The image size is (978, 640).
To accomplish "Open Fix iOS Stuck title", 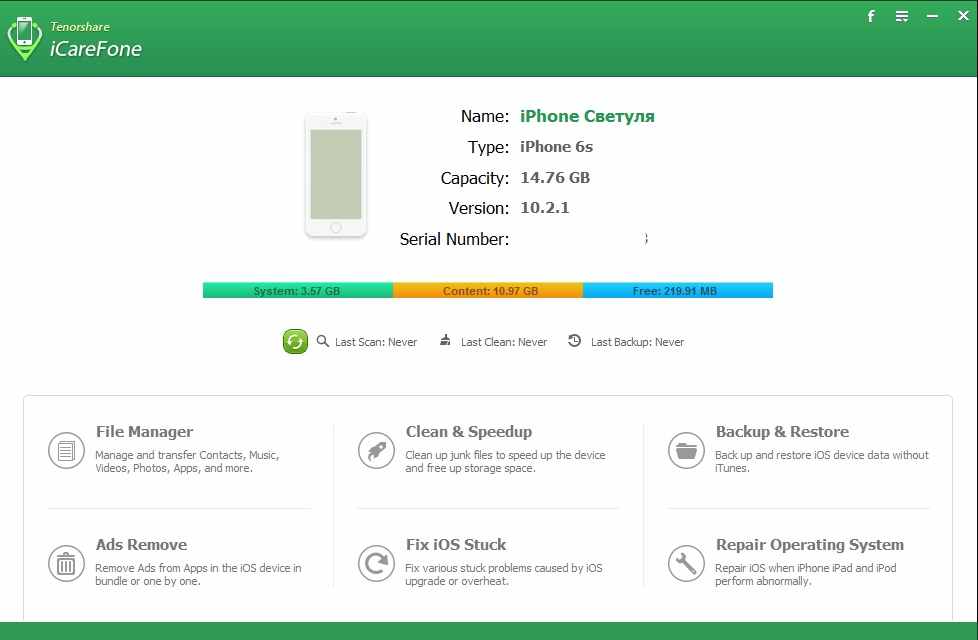I will (x=456, y=545).
